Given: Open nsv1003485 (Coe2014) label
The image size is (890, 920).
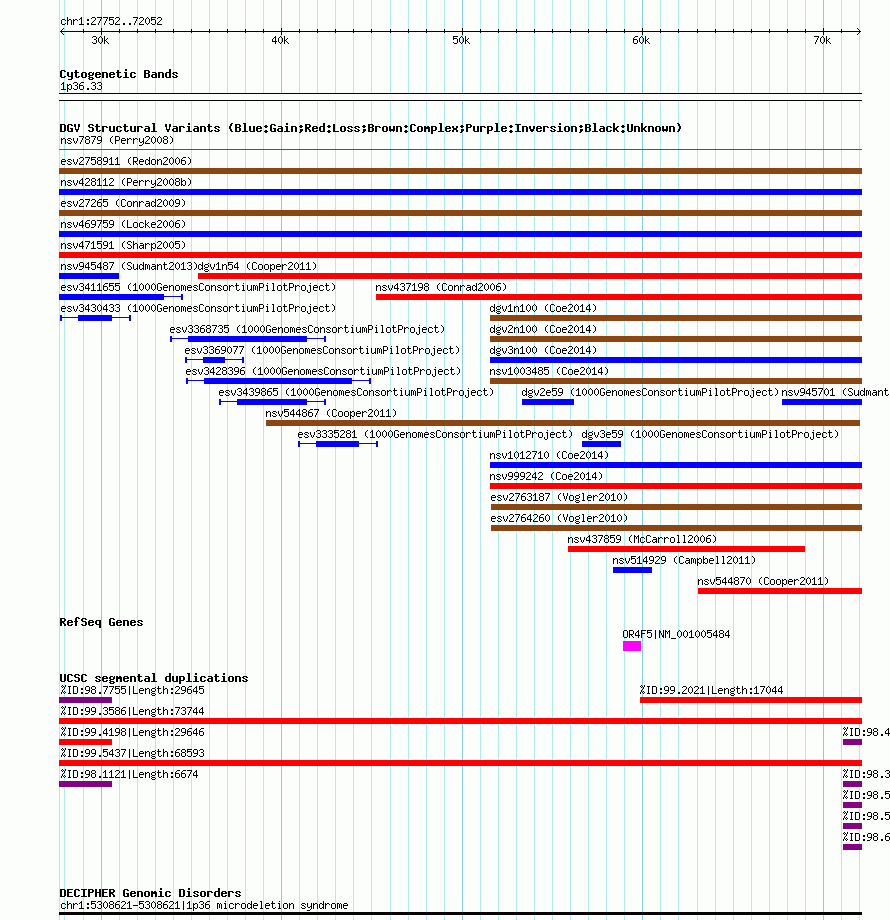Looking at the screenshot, I should (549, 371).
